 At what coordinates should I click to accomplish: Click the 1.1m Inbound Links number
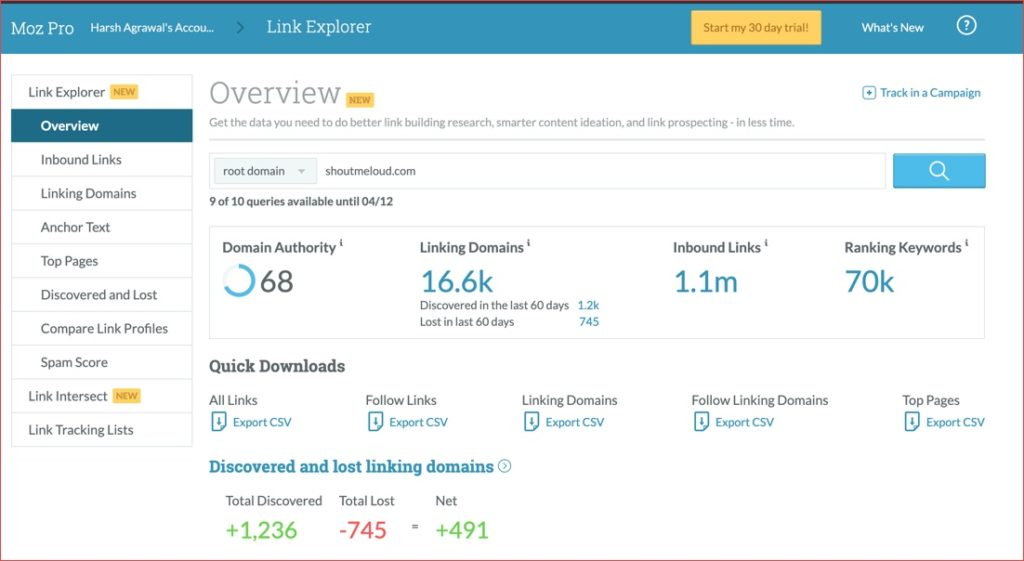[x=706, y=281]
